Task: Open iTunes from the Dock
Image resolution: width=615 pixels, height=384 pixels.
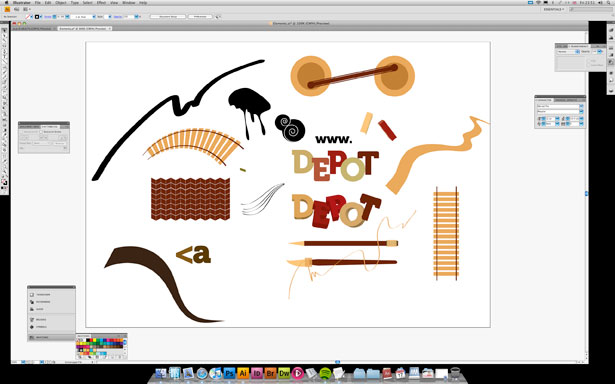Action: coord(216,373)
